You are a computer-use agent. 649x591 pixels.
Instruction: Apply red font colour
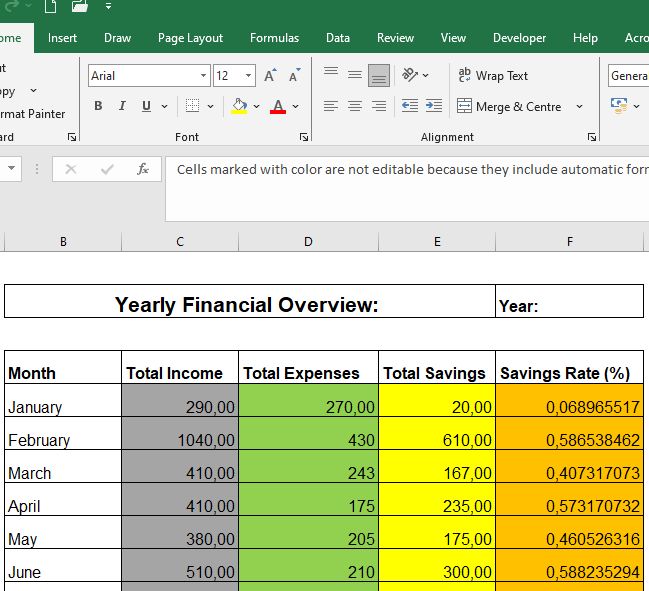[278, 106]
